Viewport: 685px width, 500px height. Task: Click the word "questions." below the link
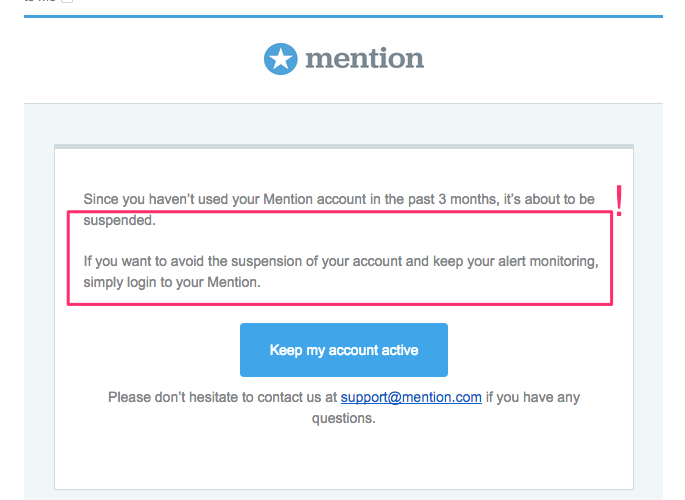[x=344, y=418]
